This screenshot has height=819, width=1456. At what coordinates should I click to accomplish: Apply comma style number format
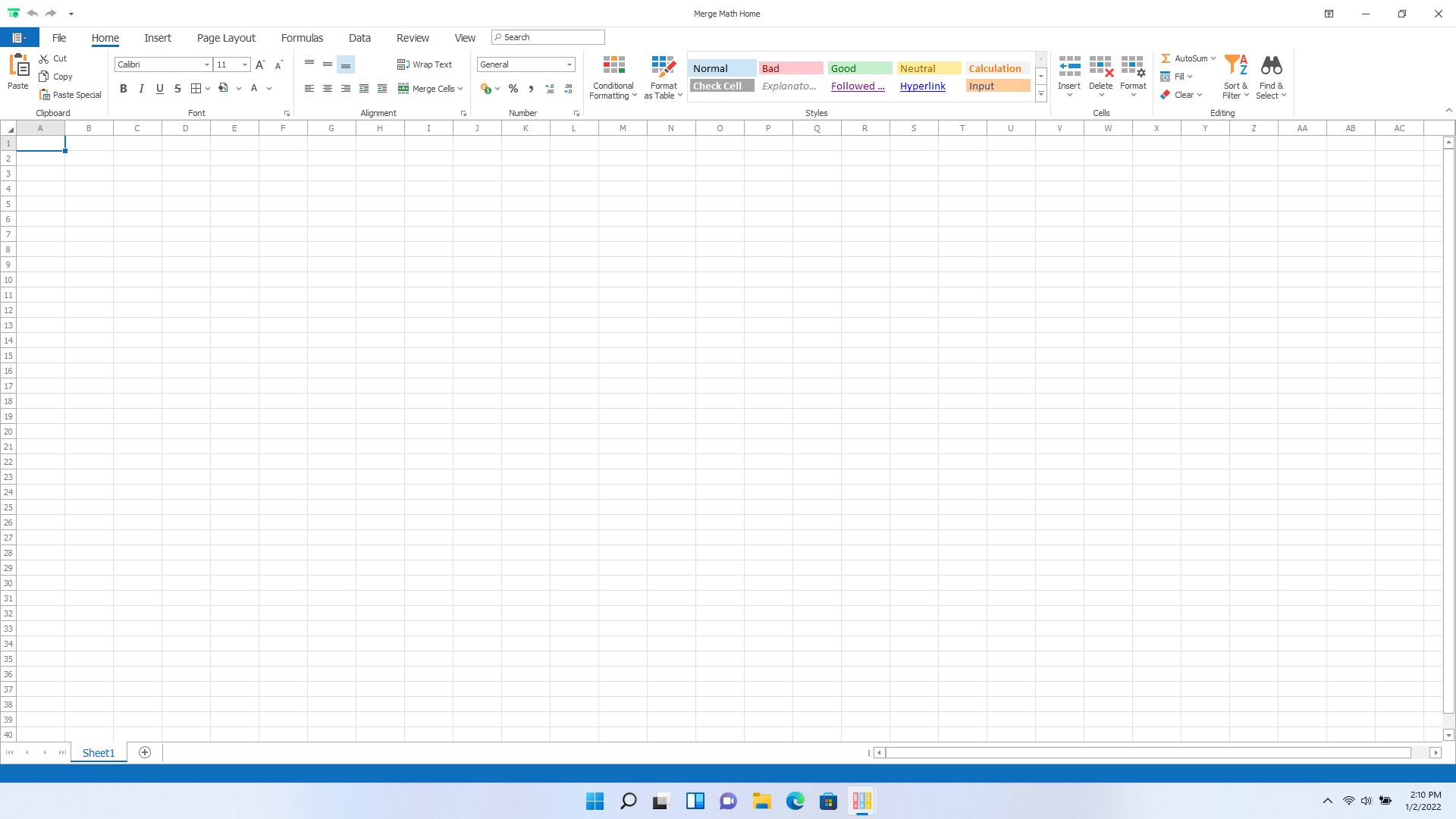[531, 89]
